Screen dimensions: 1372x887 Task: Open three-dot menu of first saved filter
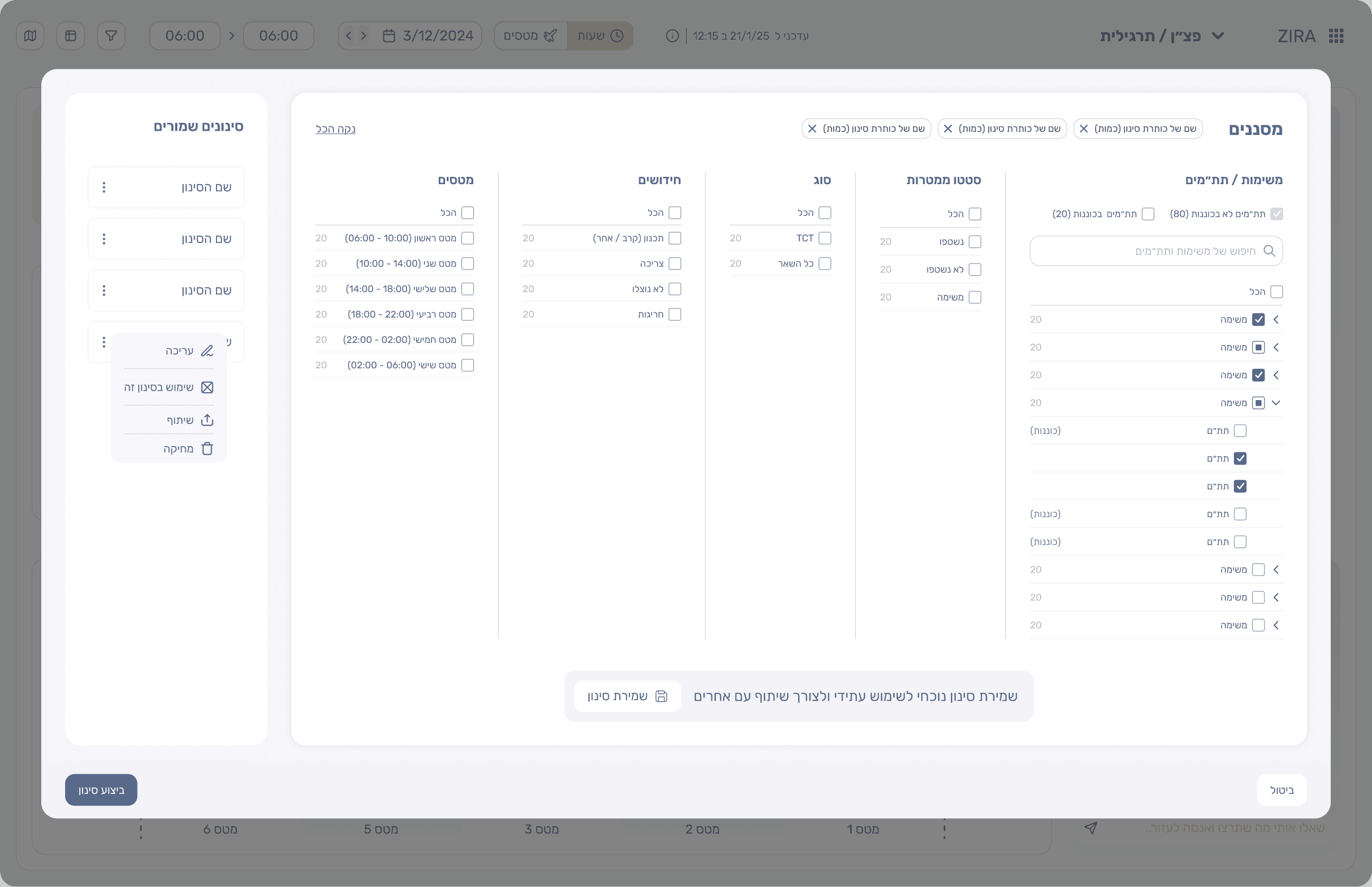click(x=104, y=187)
